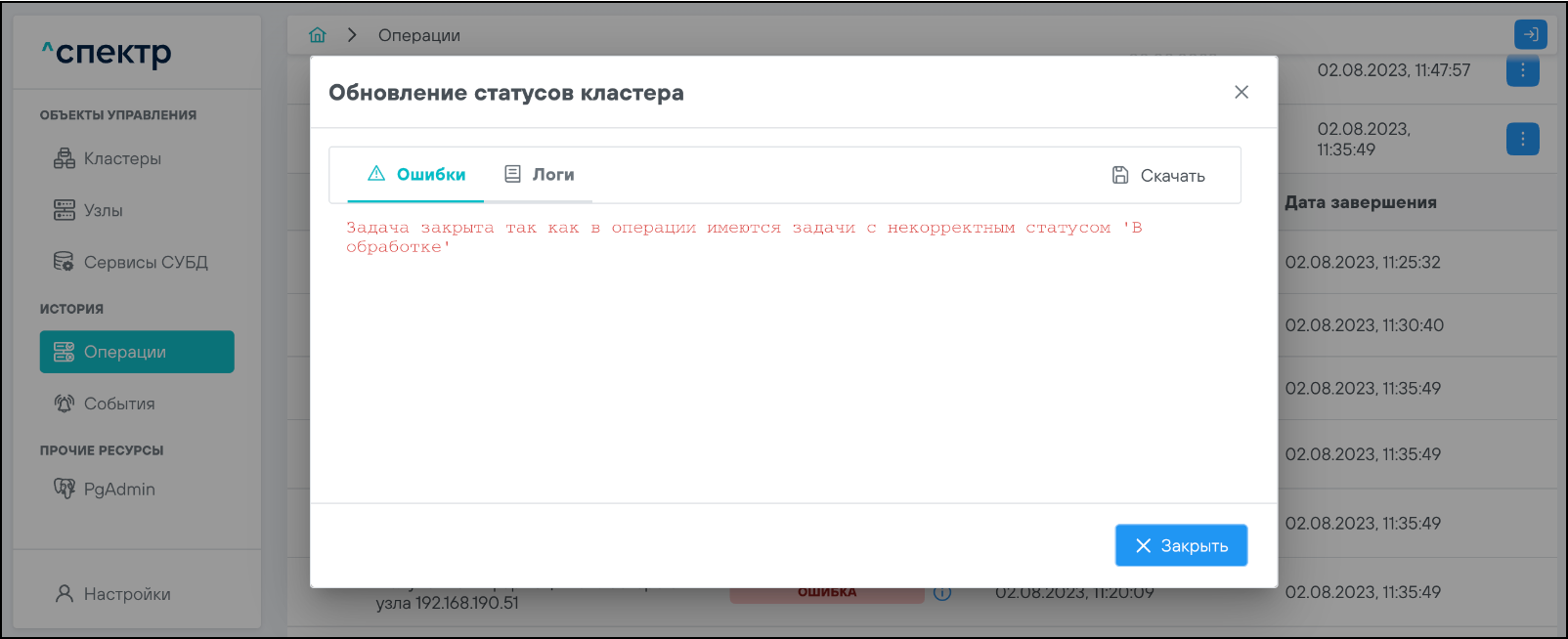Click the document icon on Логи tab

coord(512,174)
